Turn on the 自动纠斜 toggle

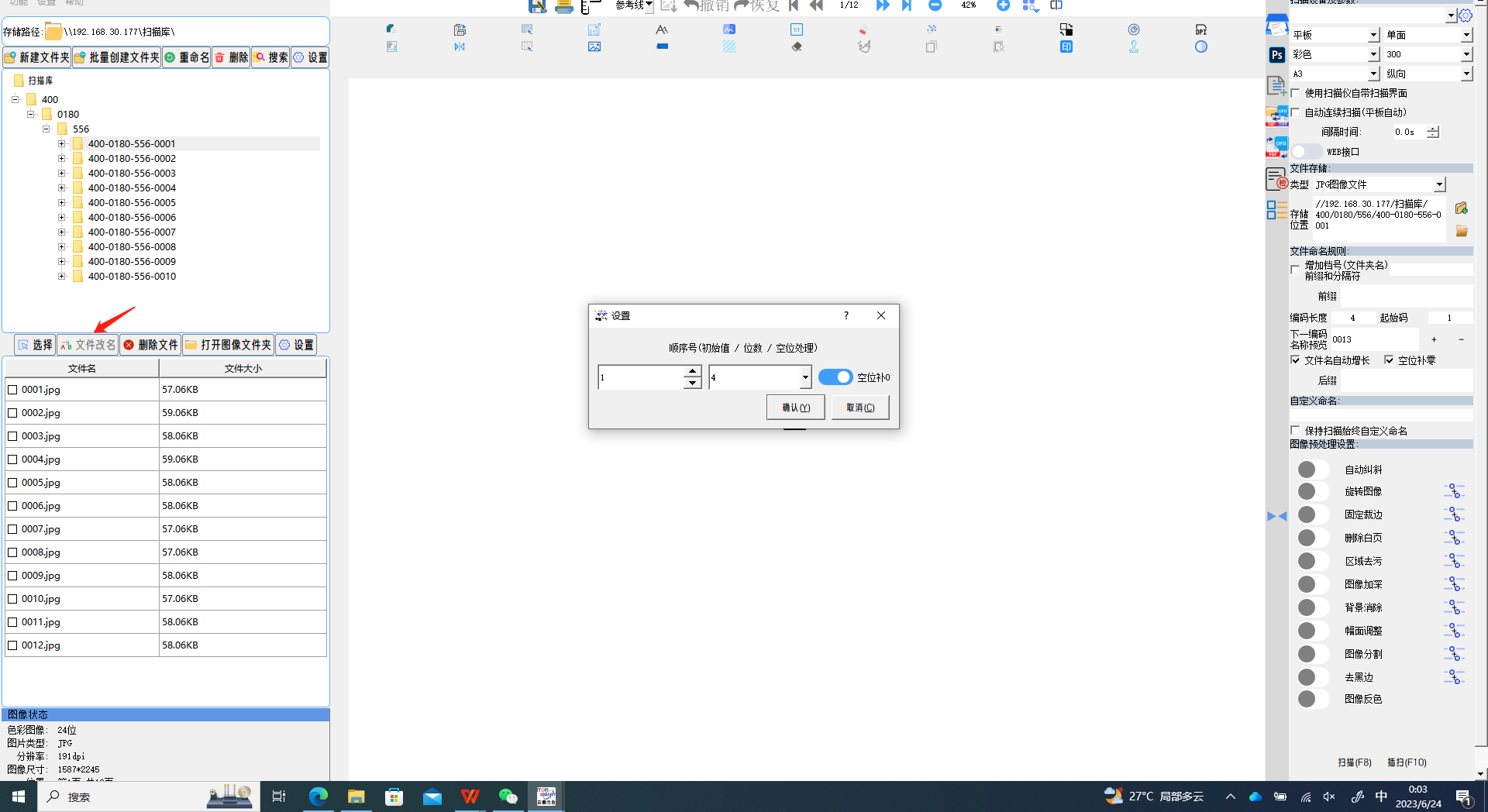(x=1312, y=470)
